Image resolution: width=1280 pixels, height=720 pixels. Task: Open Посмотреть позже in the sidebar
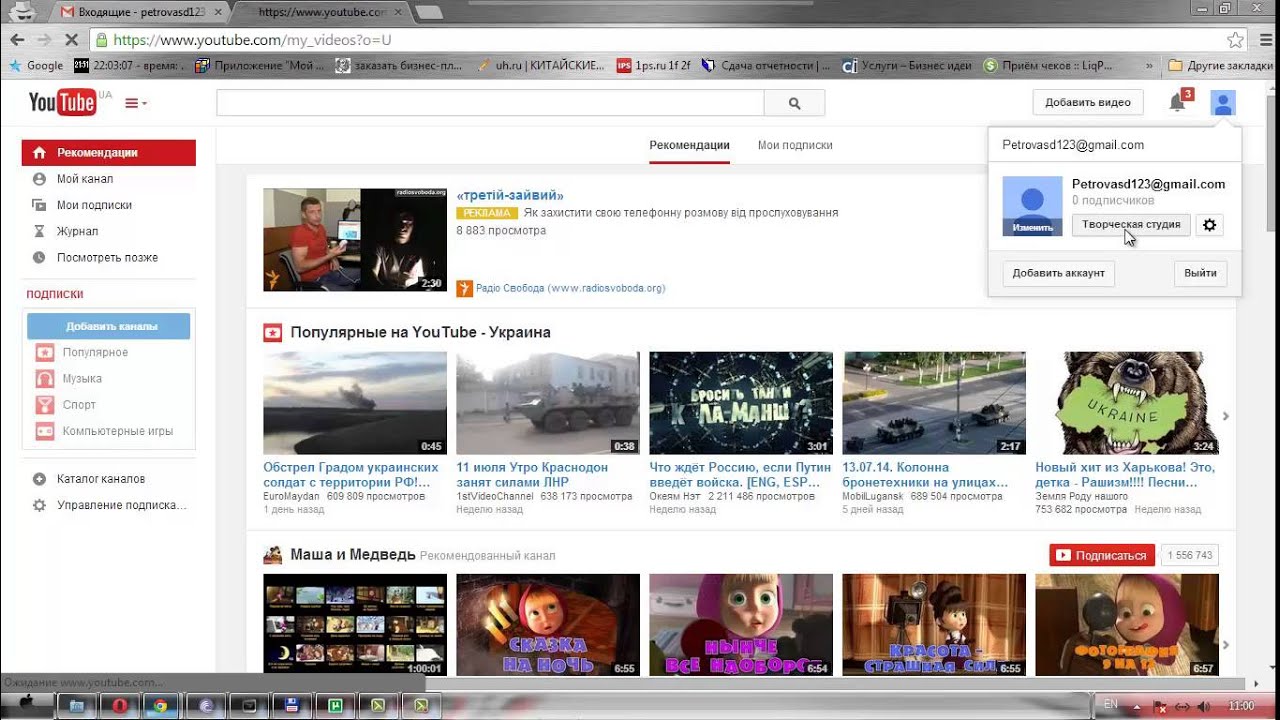(x=109, y=257)
